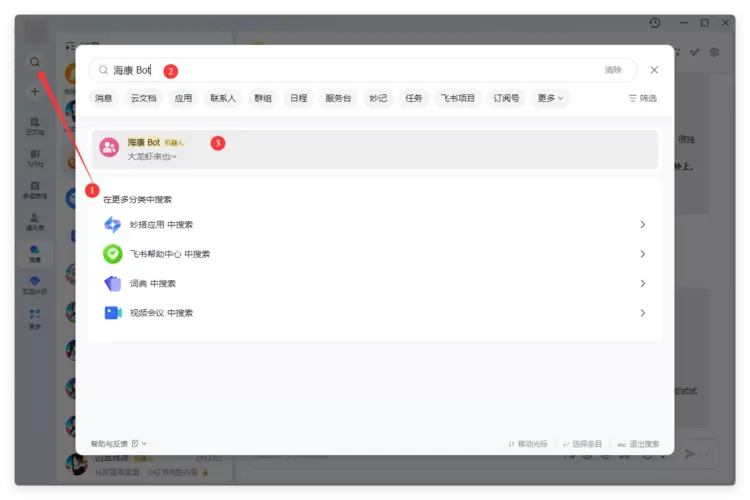The height and width of the screenshot is (500, 750).
Task: Click the 视频会议 camera icon
Action: pos(112,313)
